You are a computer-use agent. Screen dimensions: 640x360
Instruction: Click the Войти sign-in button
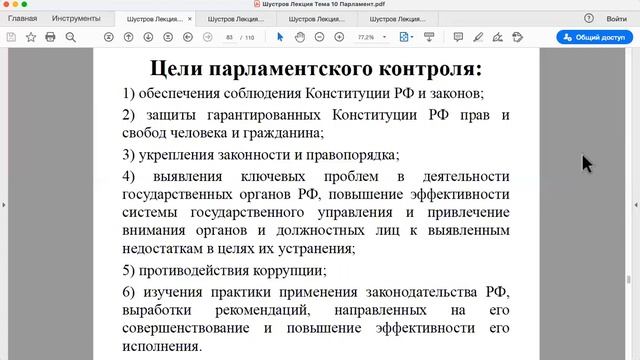(616, 19)
